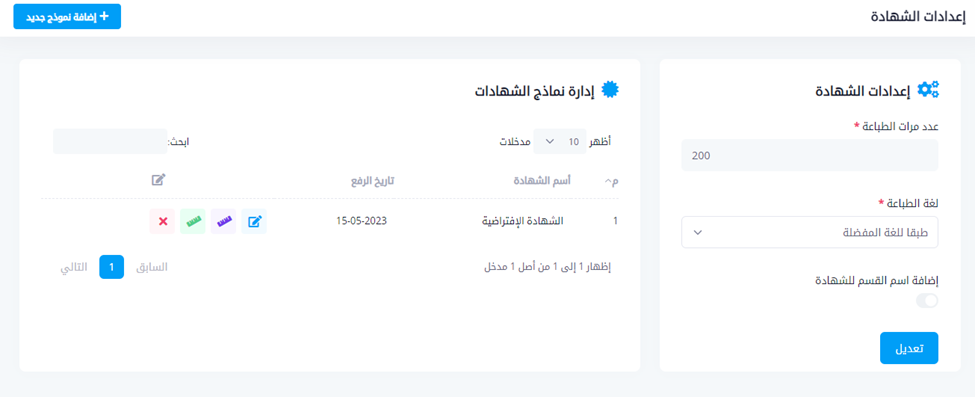Click the تعديل button
The width and height of the screenshot is (975, 397).
909,348
